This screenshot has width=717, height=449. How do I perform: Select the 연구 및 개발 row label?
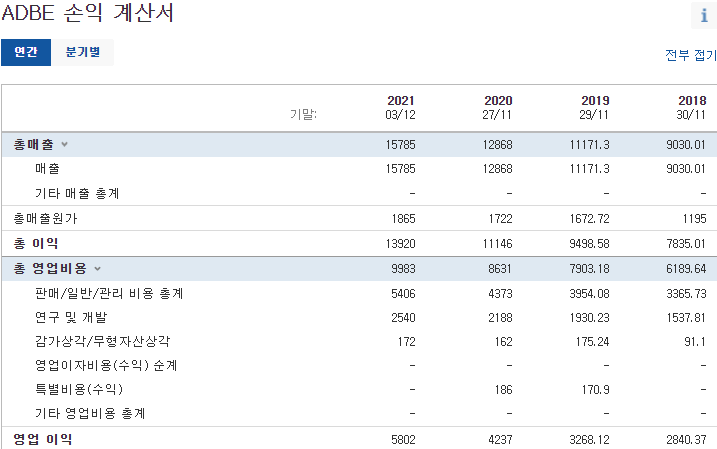[71, 317]
